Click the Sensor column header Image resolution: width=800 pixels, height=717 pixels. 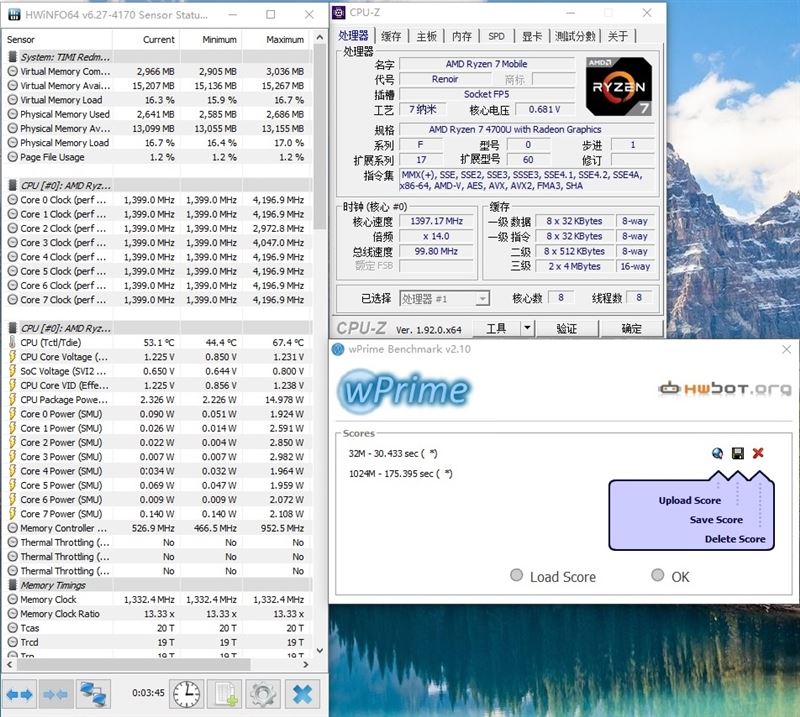point(56,40)
